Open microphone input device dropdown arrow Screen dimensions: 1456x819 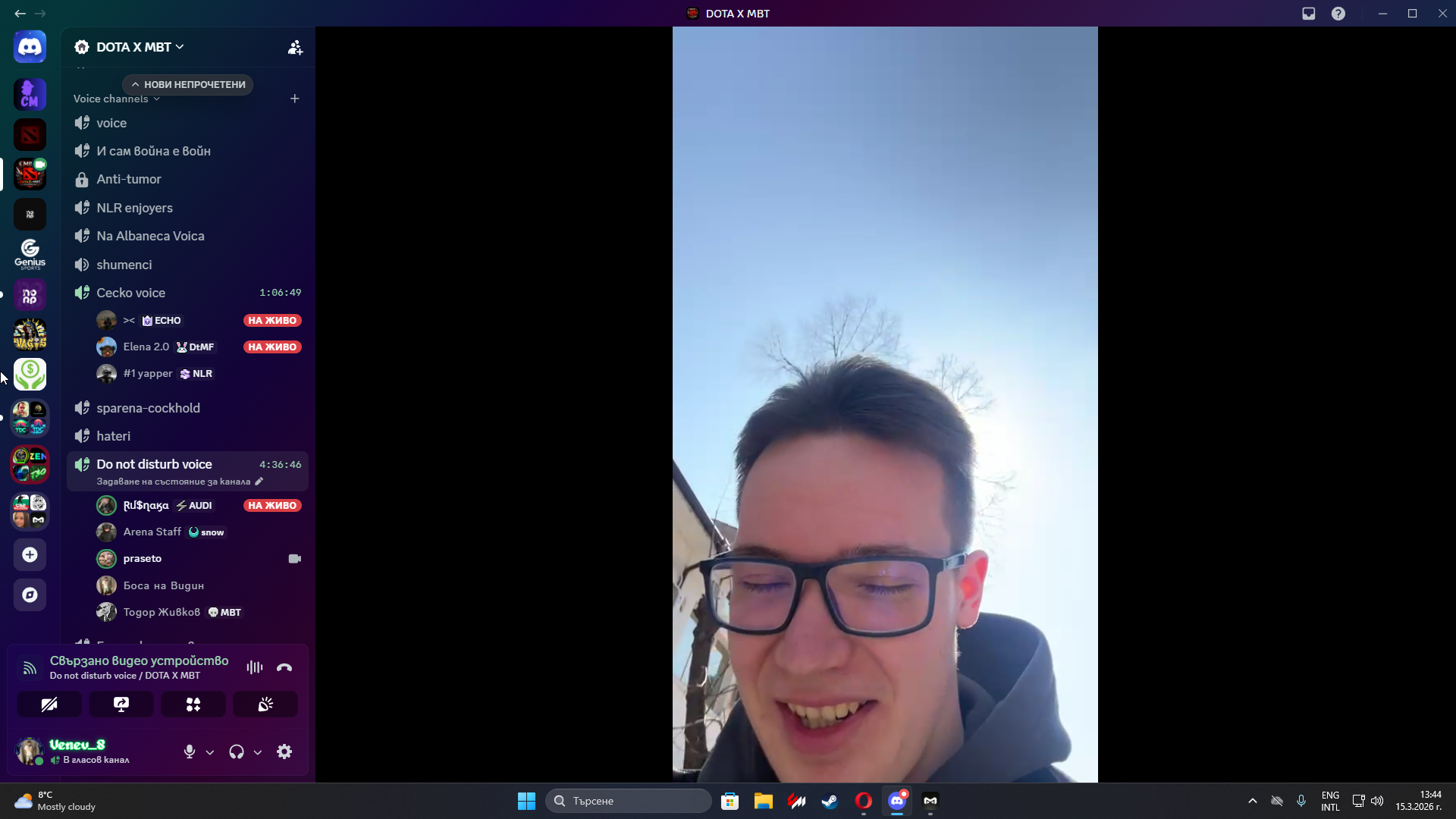[x=210, y=752]
